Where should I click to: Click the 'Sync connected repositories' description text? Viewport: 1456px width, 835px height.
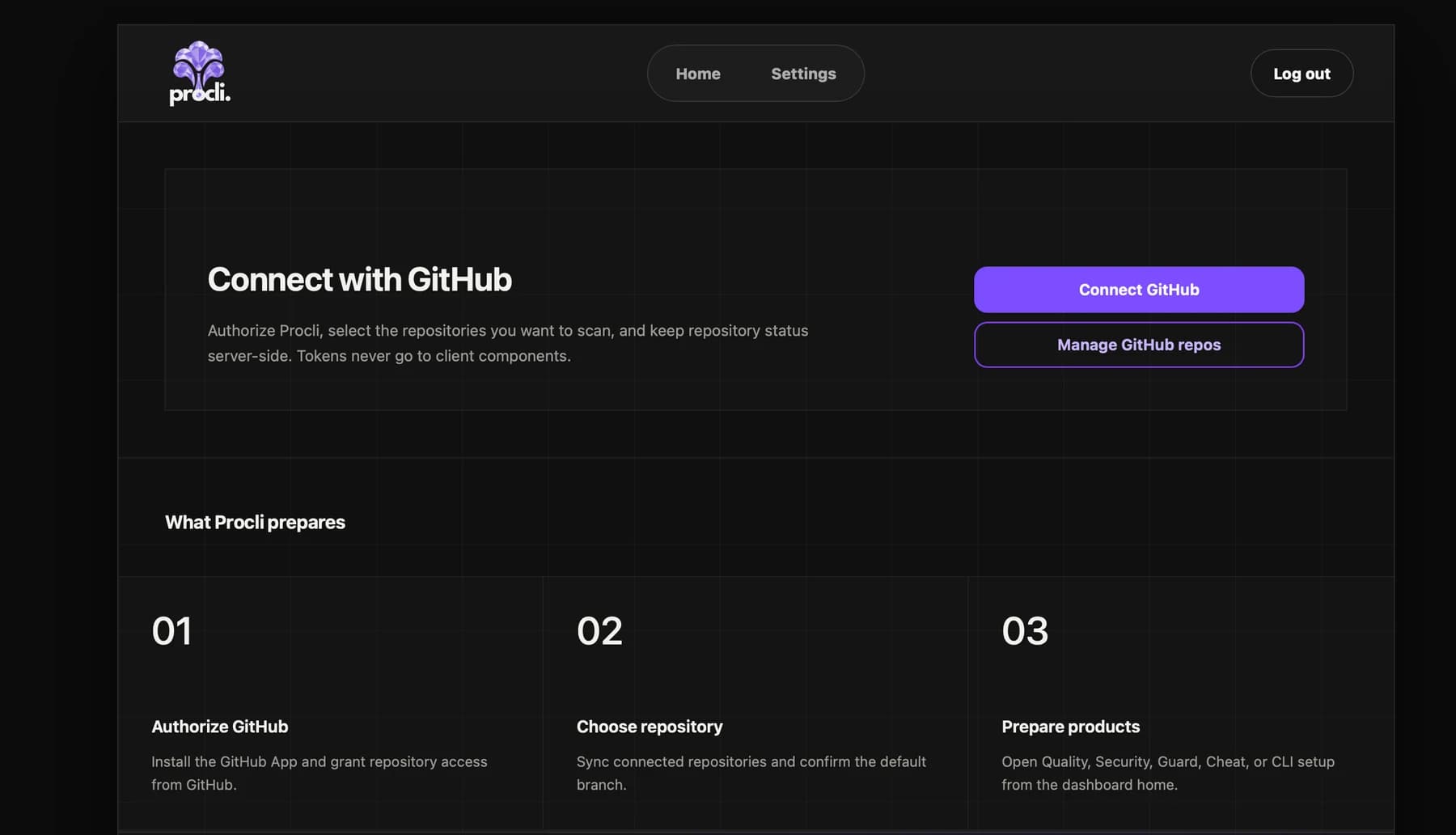751,773
